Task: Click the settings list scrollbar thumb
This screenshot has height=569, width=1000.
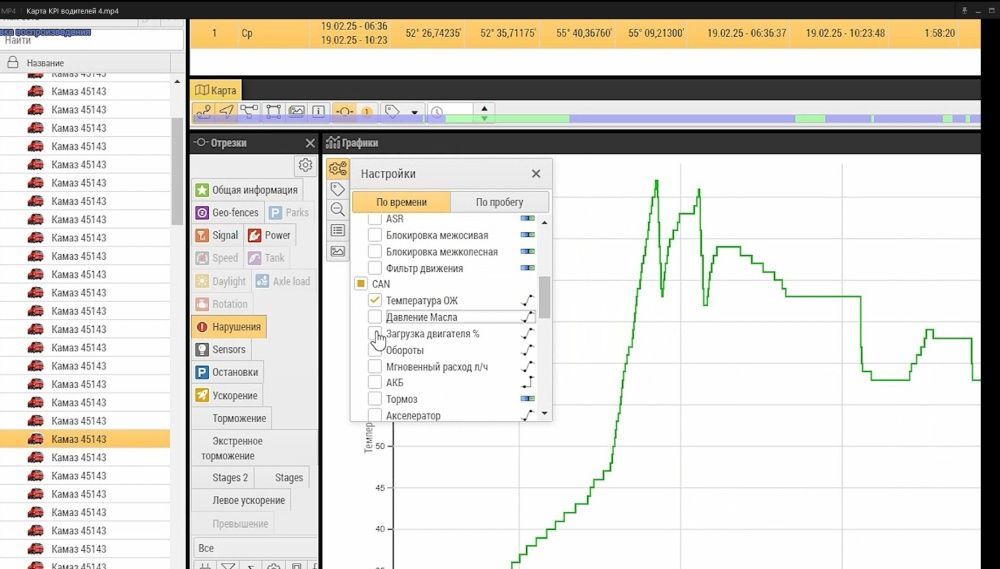Action: [545, 297]
